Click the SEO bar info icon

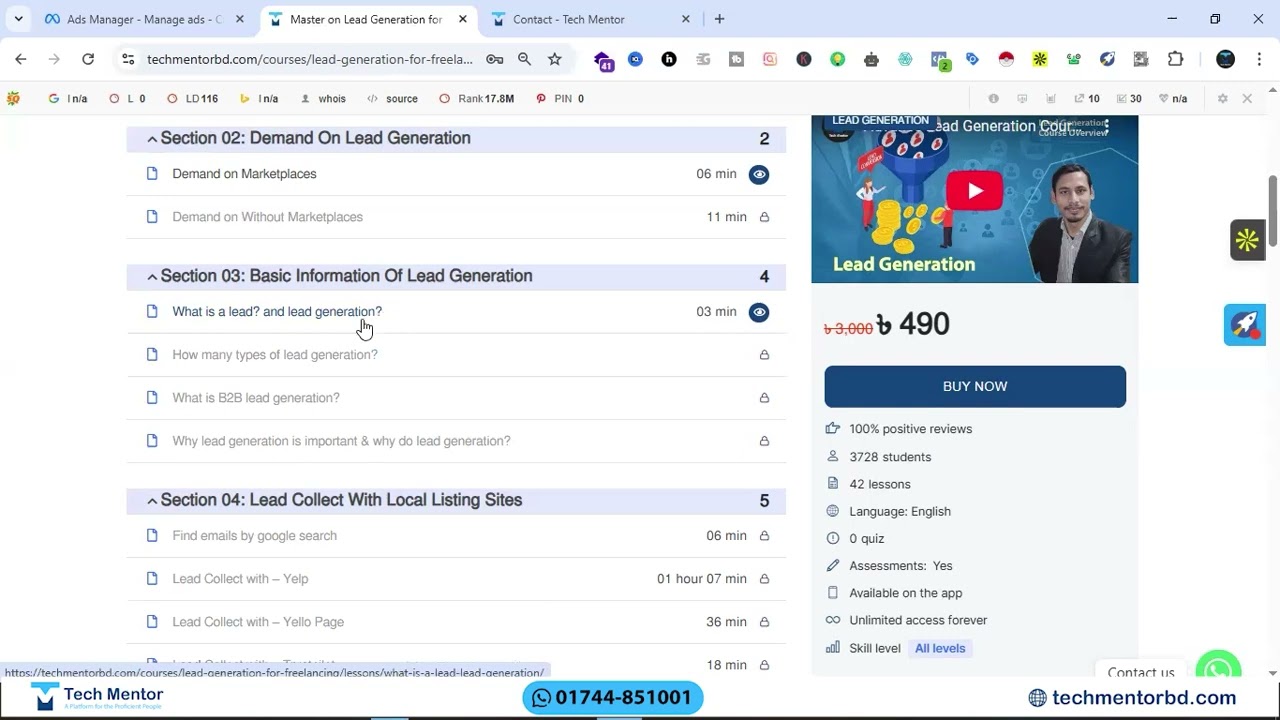point(993,98)
